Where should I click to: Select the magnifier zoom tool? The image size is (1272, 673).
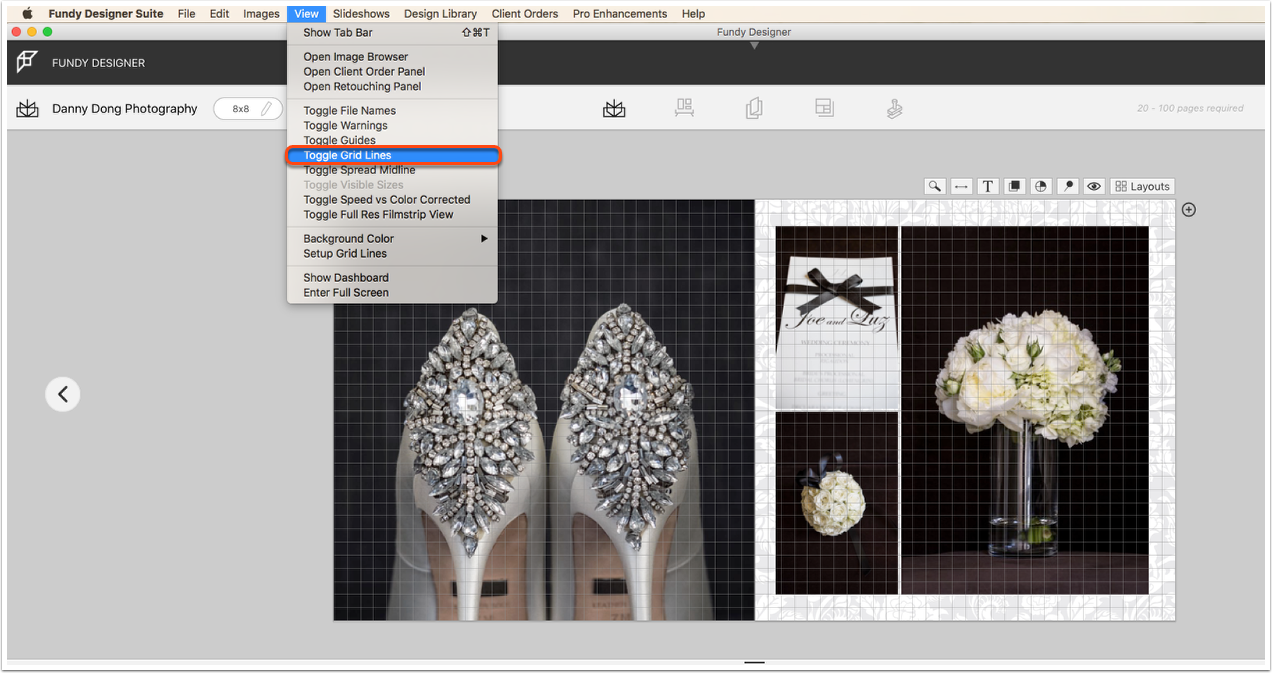click(x=934, y=186)
